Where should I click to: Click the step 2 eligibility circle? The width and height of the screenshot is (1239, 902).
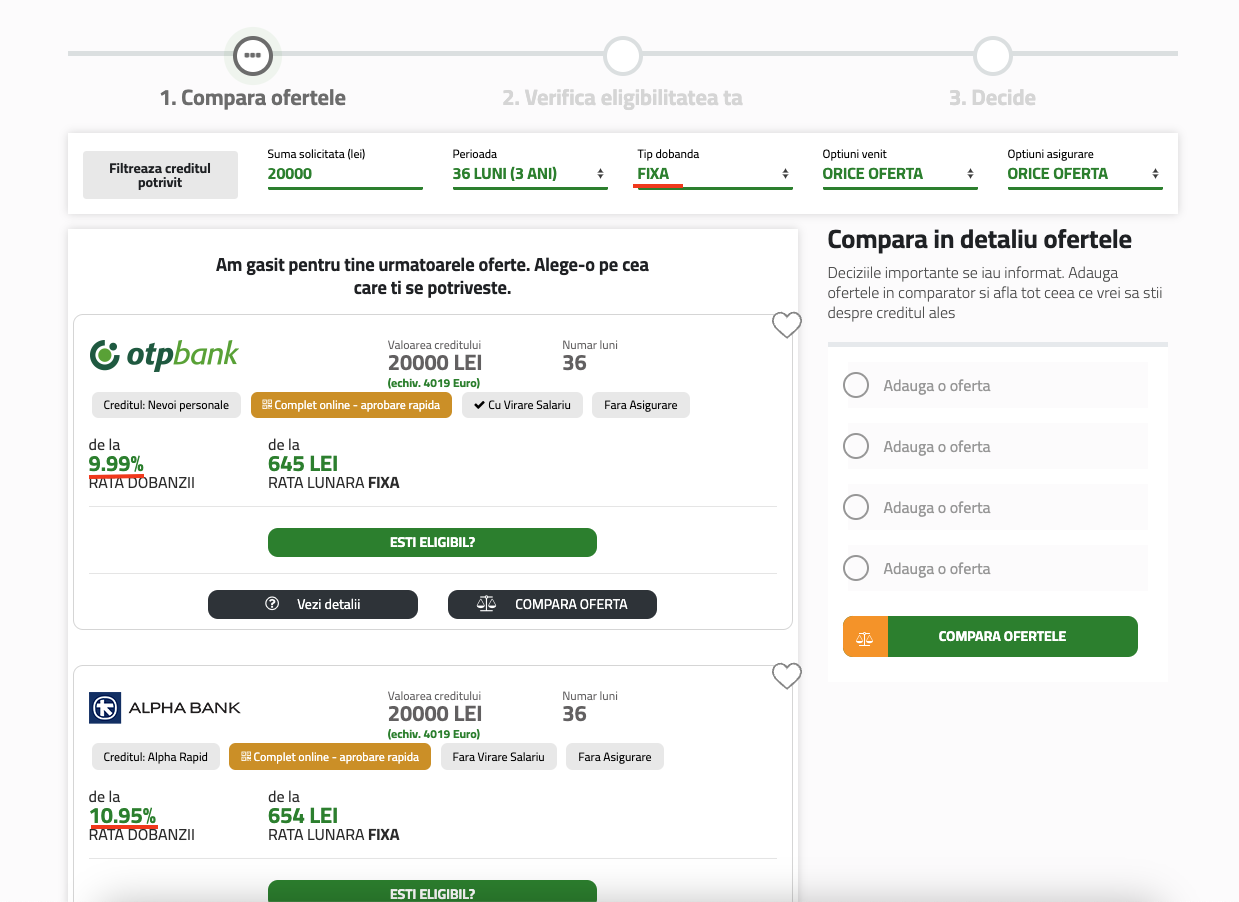[x=623, y=55]
